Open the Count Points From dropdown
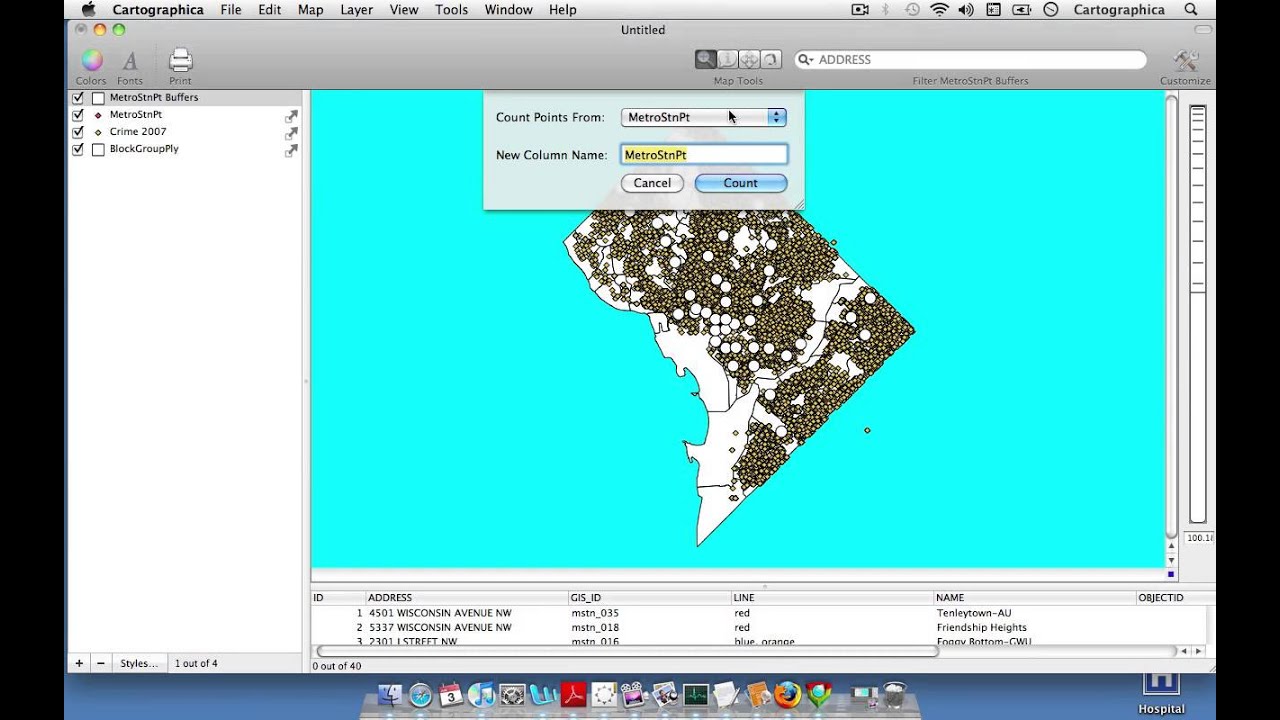The width and height of the screenshot is (1280, 720). point(704,117)
